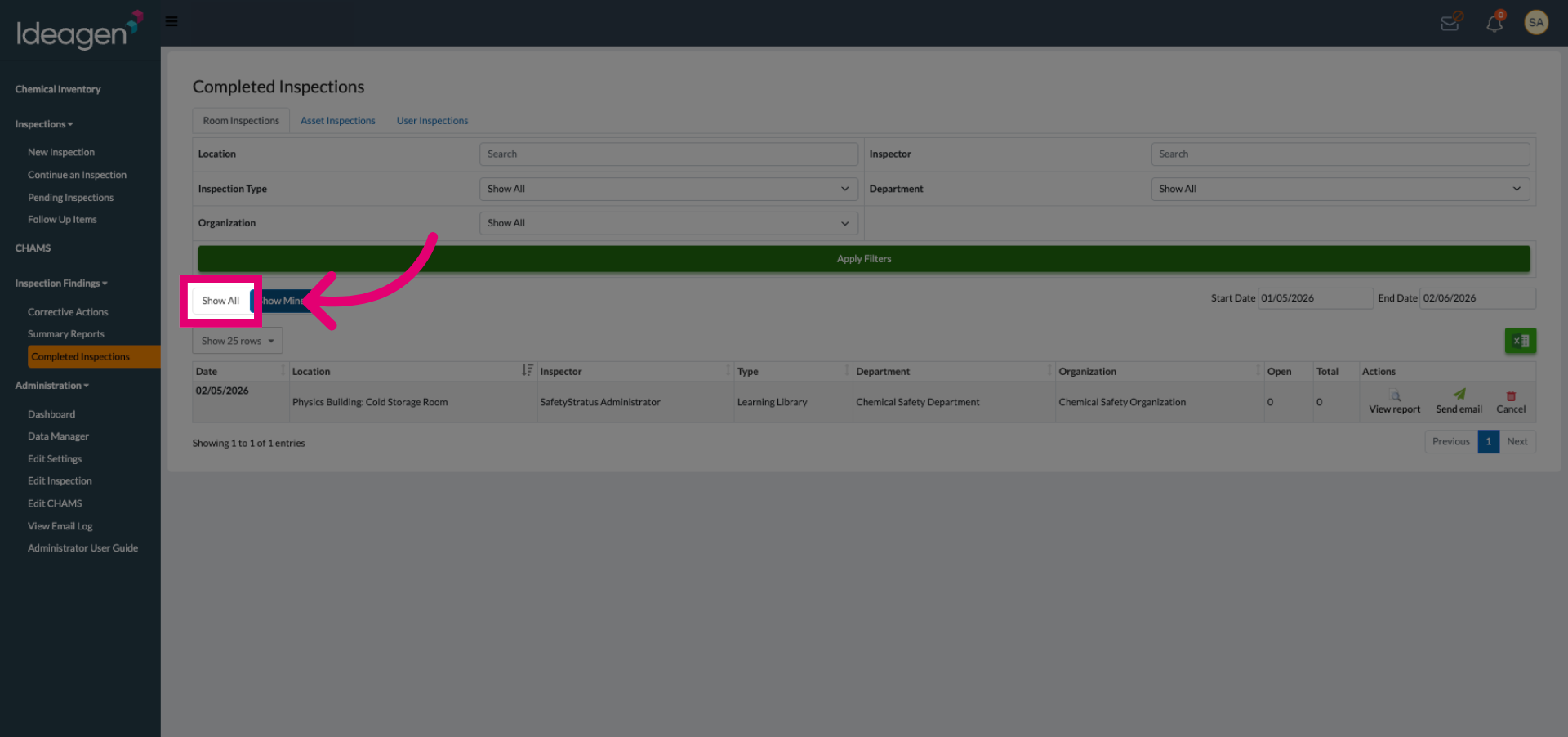Switch to Room Inspections tab
Screen dimensions: 1568x737
pyautogui.click(x=241, y=121)
